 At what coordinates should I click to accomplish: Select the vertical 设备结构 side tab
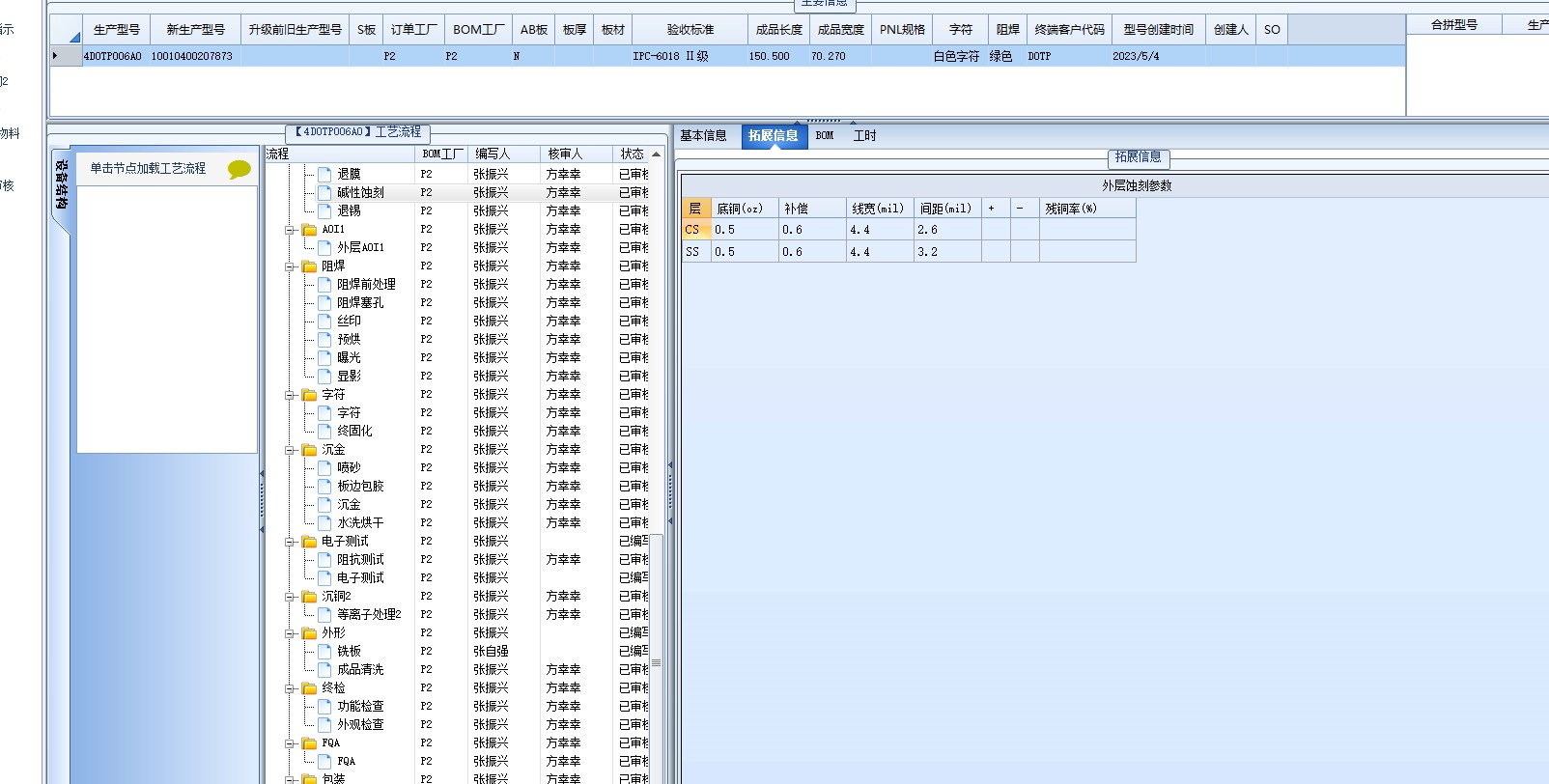point(61,185)
